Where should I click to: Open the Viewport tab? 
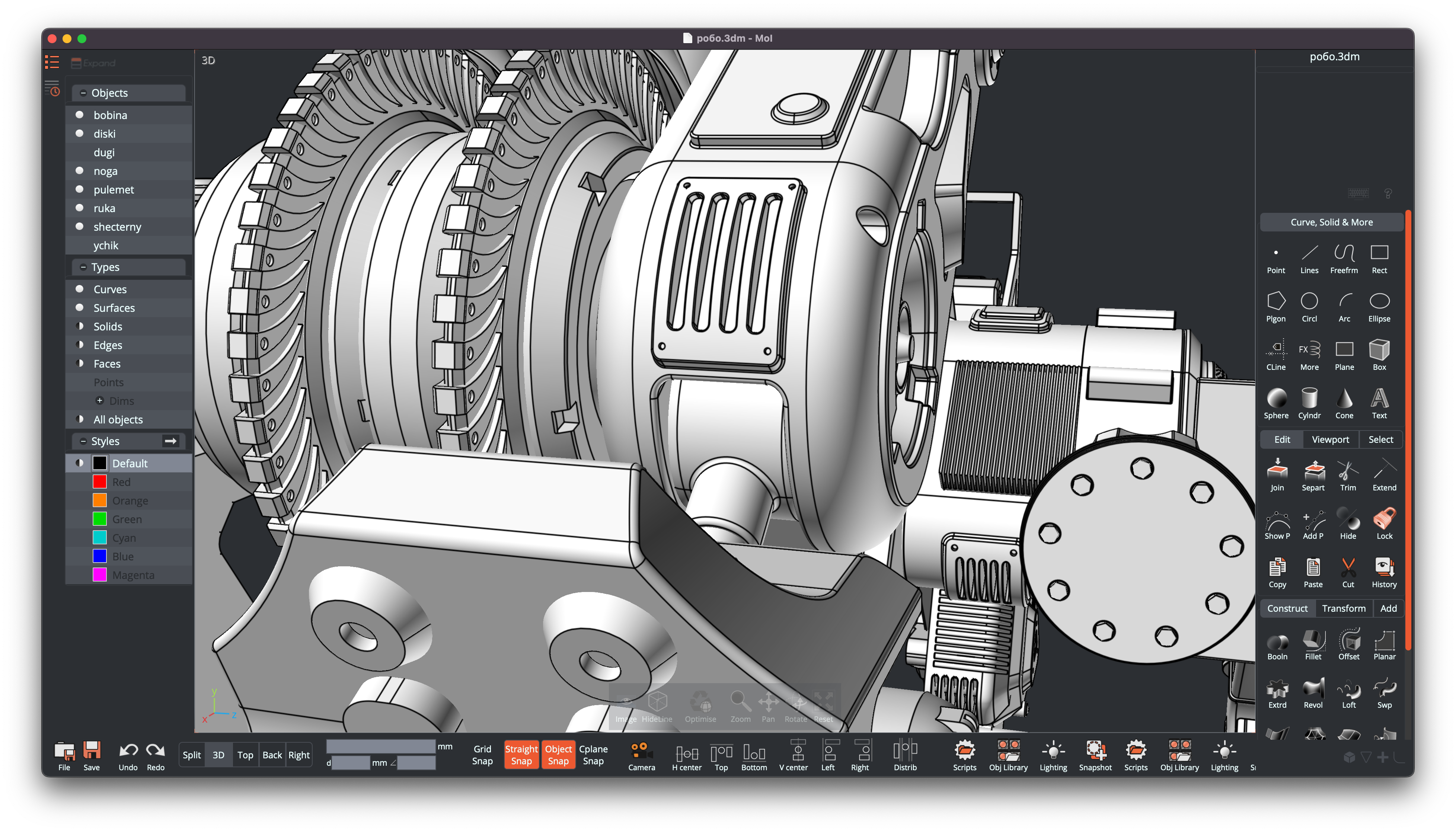pyautogui.click(x=1330, y=439)
